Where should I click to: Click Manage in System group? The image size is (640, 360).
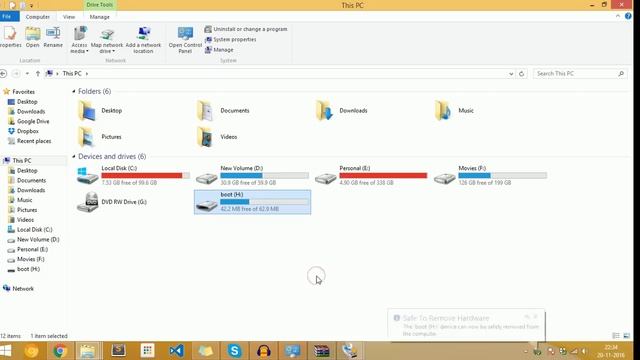(219, 50)
